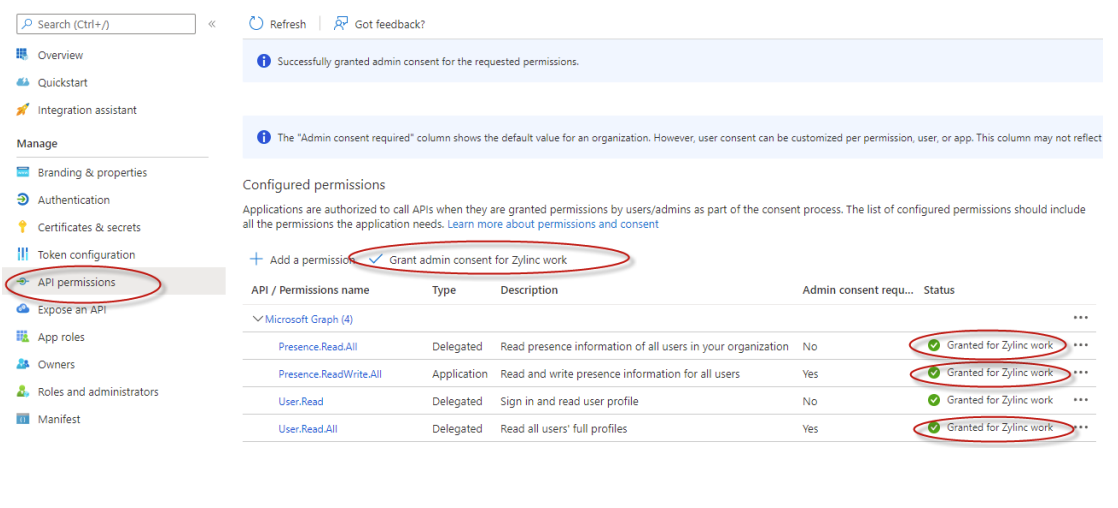1118x508 pixels.
Task: Open Branding & properties page
Action: click(92, 173)
